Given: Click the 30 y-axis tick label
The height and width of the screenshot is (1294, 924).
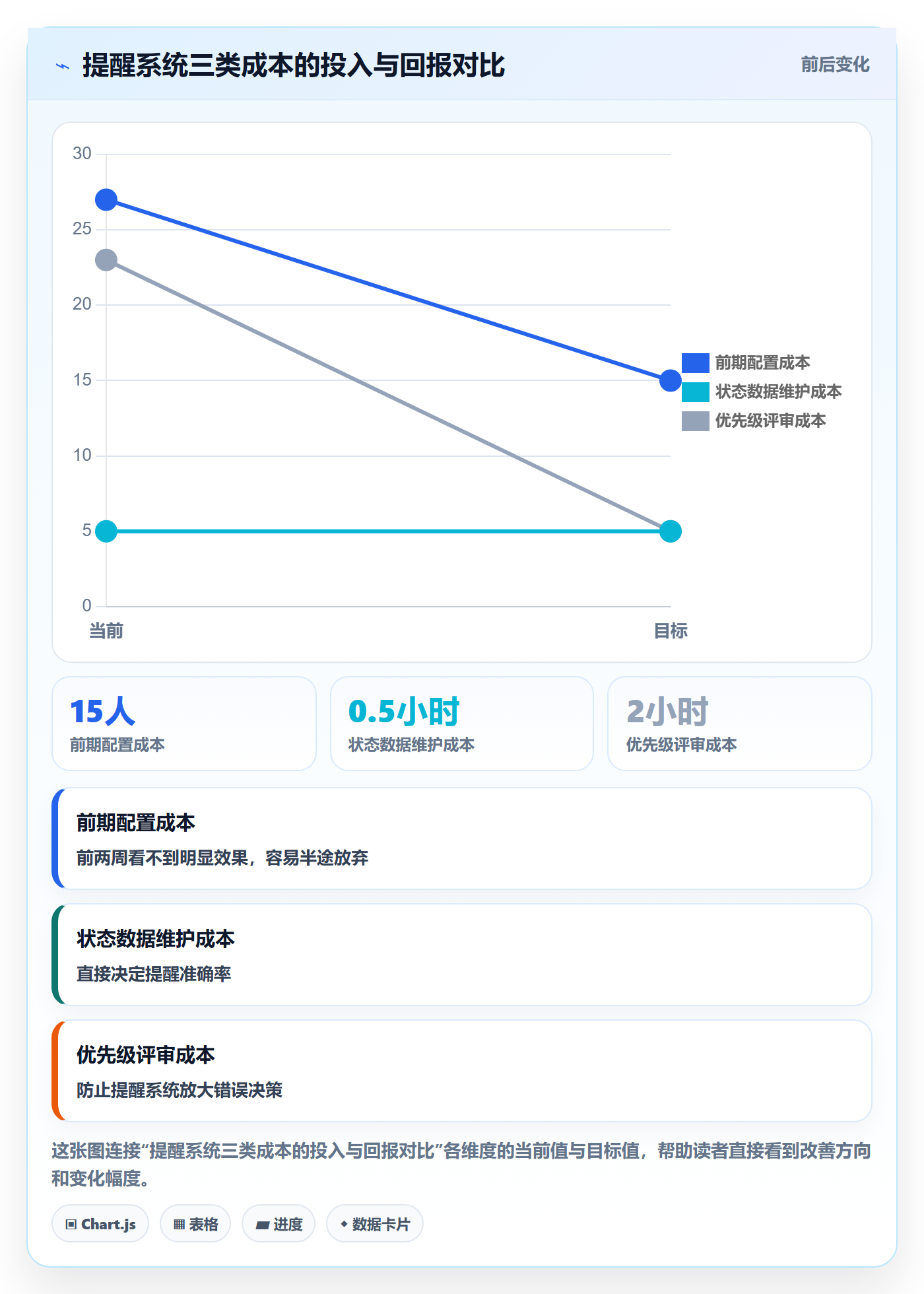Looking at the screenshot, I should click(82, 154).
